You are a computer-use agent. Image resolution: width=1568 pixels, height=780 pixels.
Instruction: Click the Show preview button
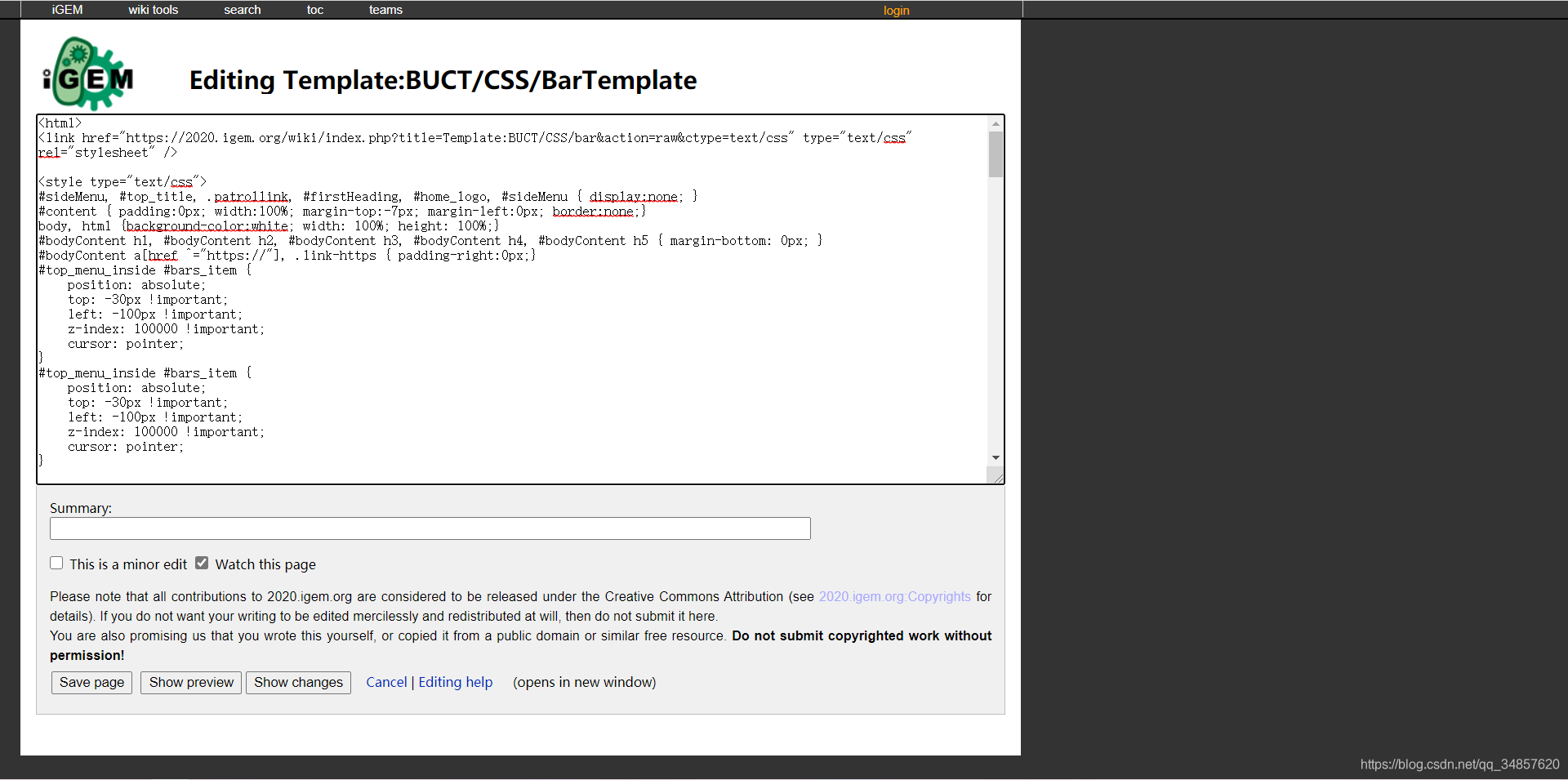click(191, 682)
